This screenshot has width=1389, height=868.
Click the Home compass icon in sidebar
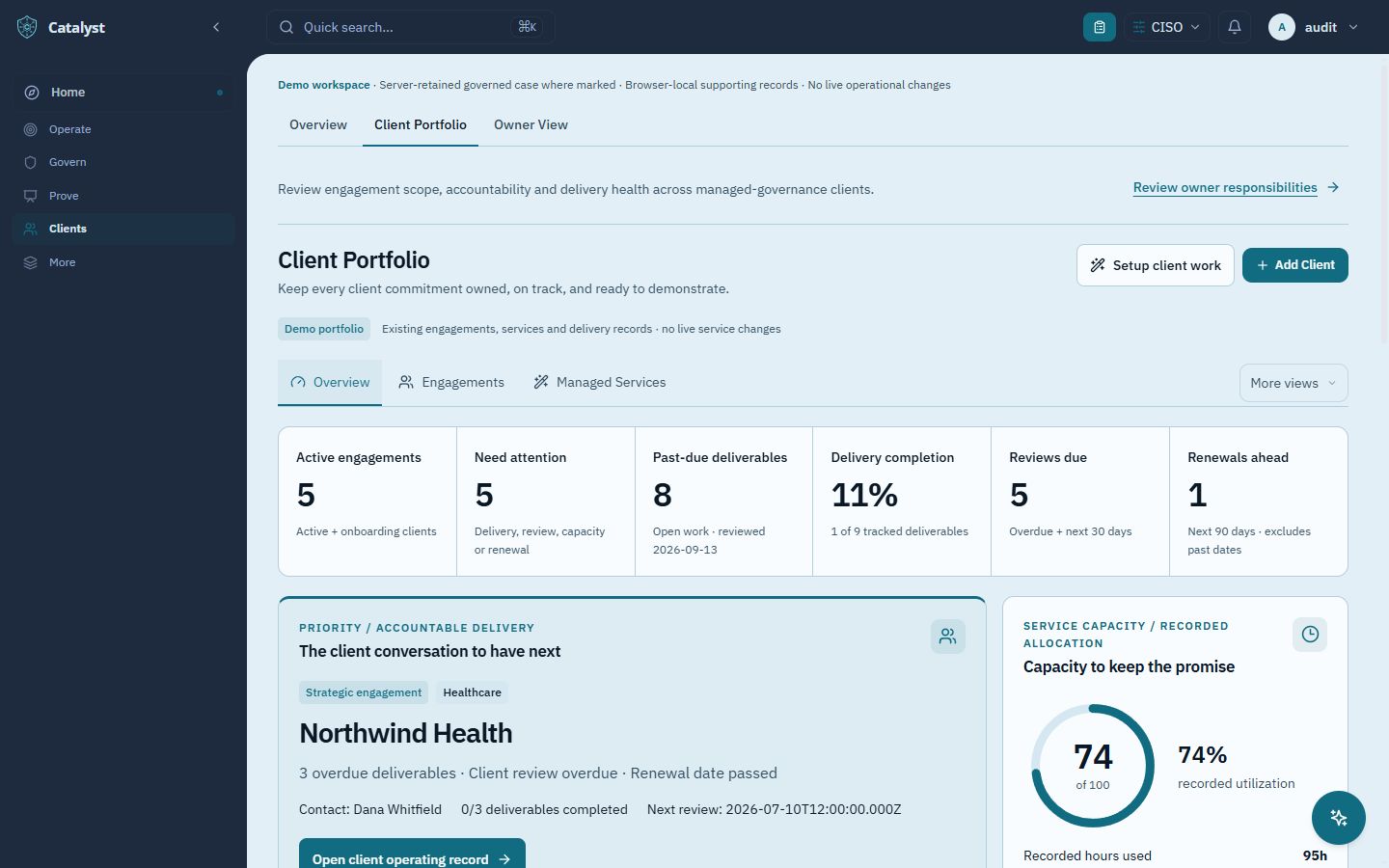[32, 93]
